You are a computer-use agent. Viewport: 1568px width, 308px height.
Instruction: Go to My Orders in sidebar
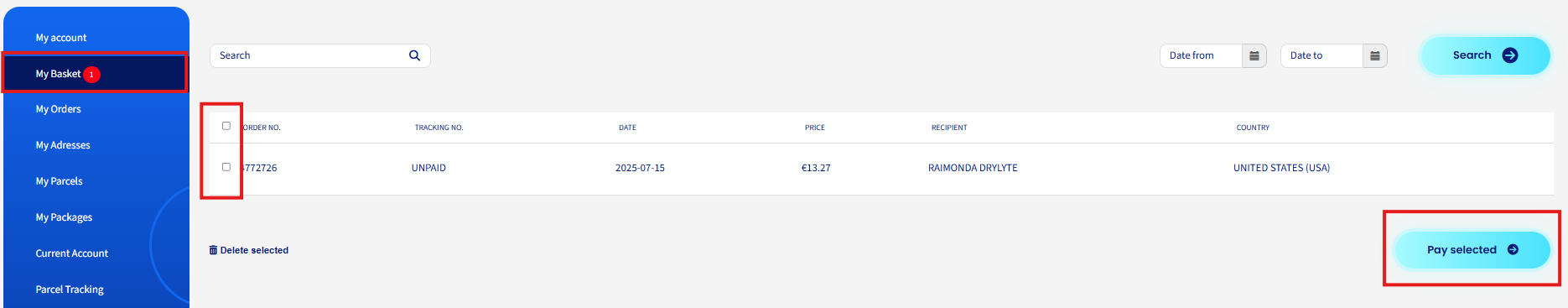(x=59, y=109)
